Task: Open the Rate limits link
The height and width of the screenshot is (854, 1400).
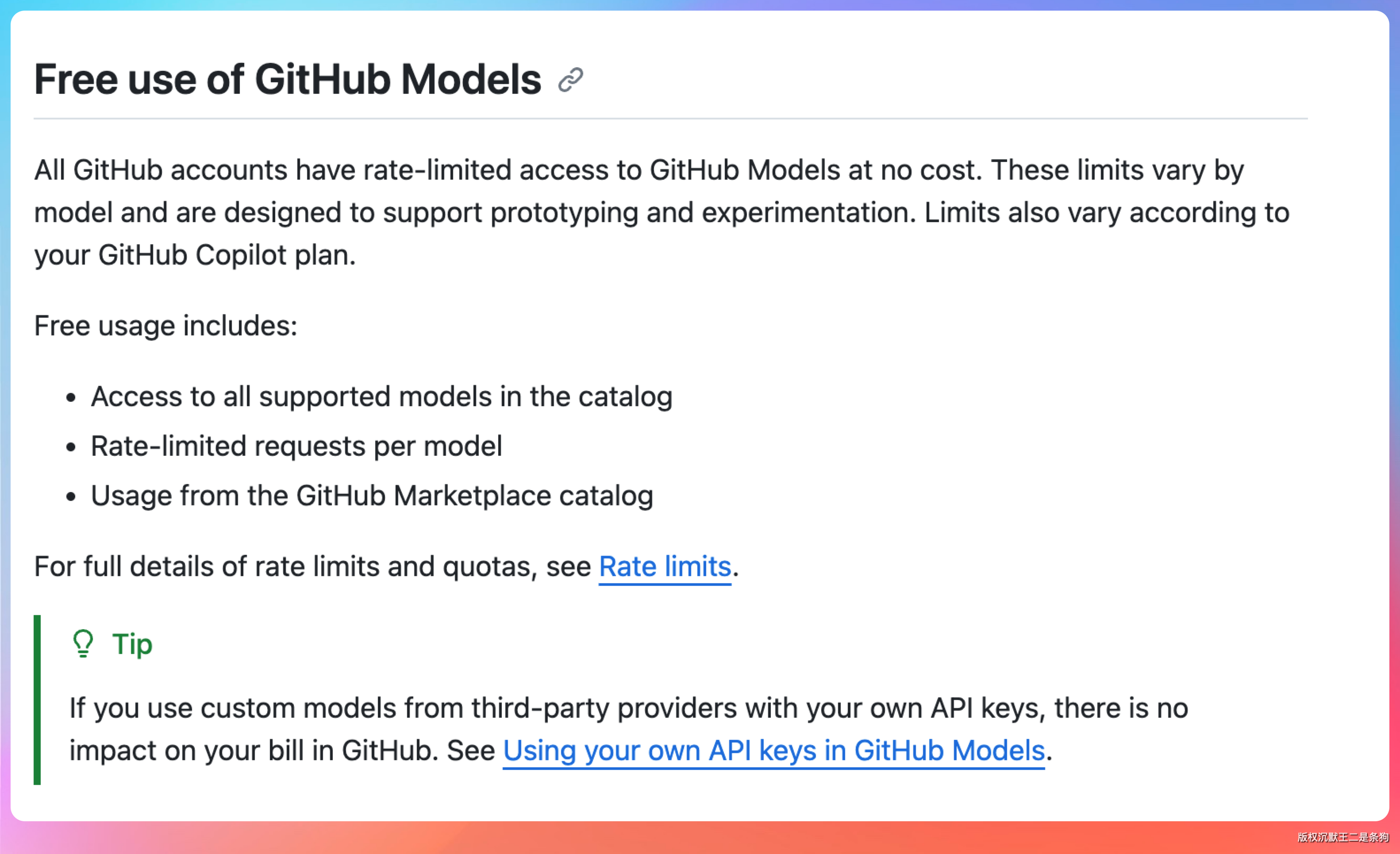Action: tap(665, 566)
